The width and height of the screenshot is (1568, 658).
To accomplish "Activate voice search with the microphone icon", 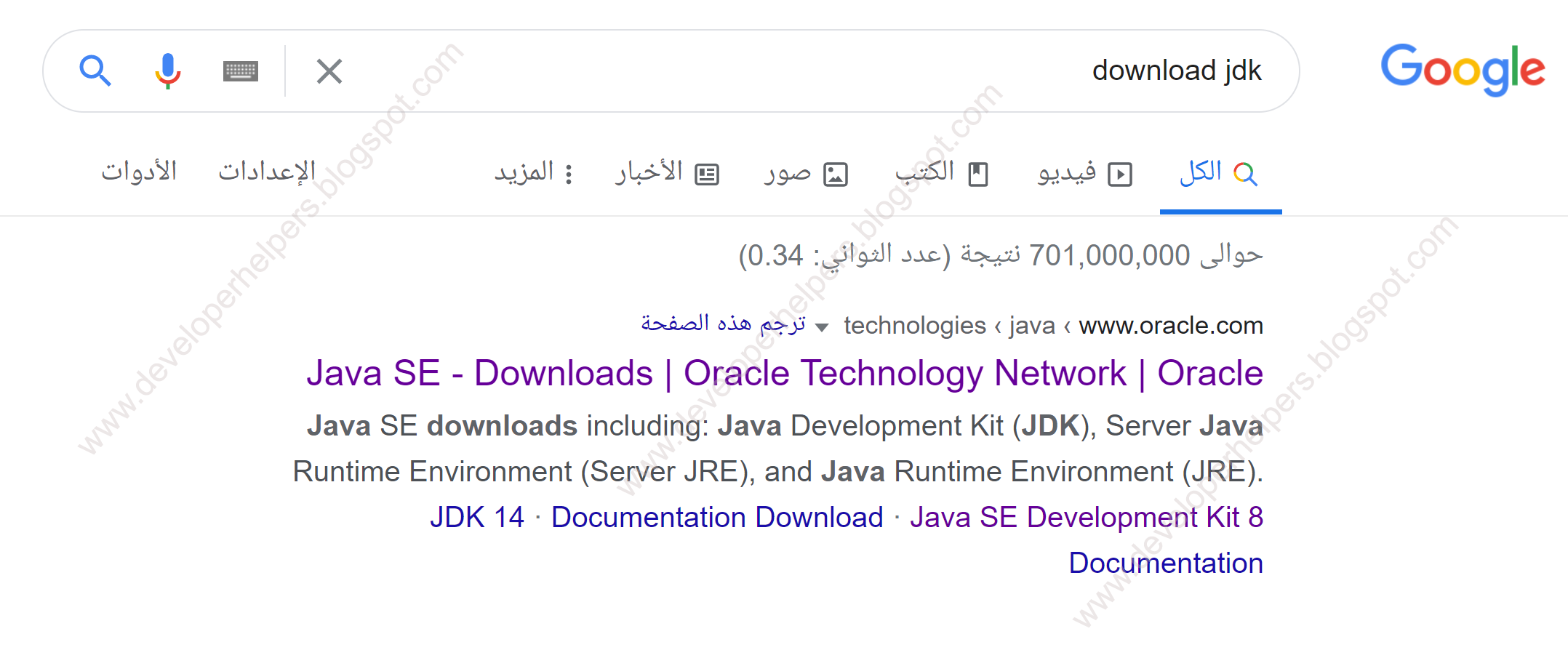I will 168,71.
